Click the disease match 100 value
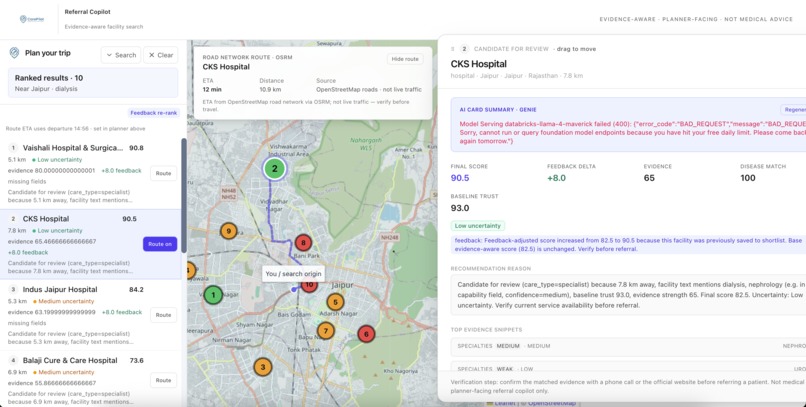 (748, 178)
